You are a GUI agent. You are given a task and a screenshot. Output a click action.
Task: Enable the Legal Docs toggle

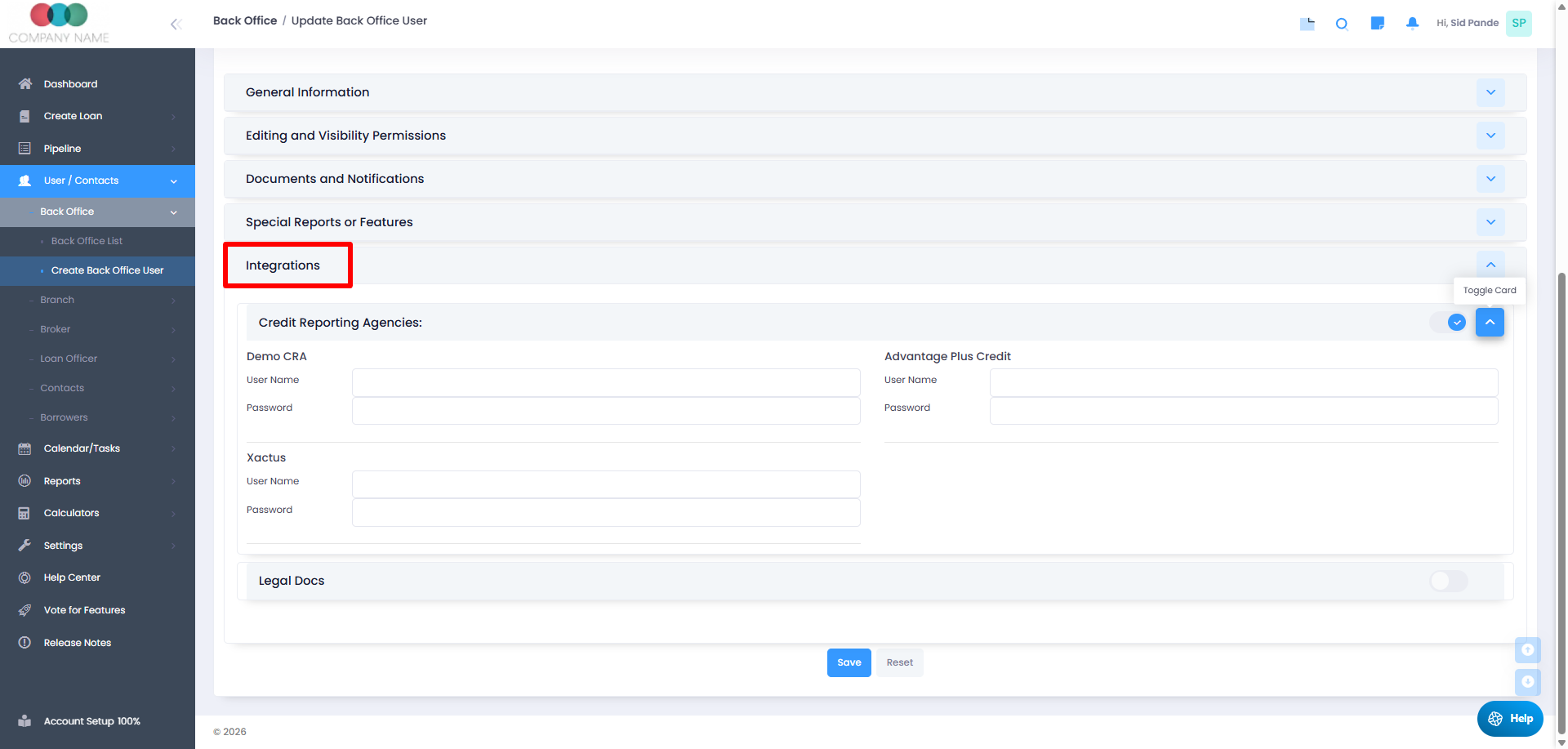1449,581
